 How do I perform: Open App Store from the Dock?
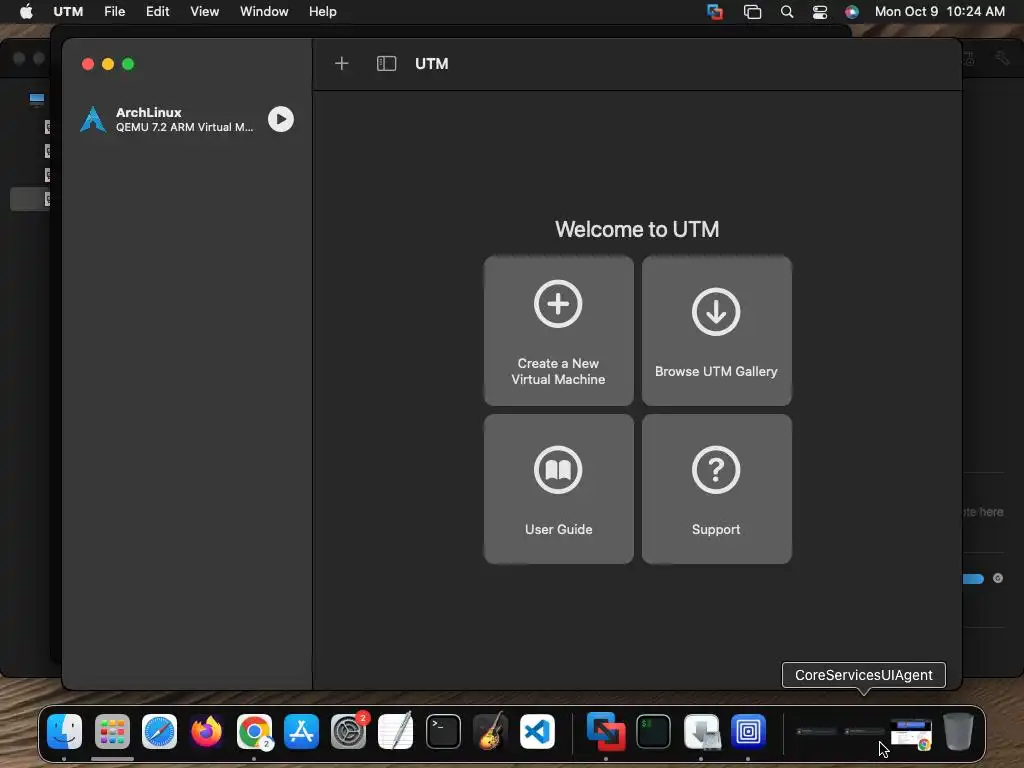pos(301,731)
